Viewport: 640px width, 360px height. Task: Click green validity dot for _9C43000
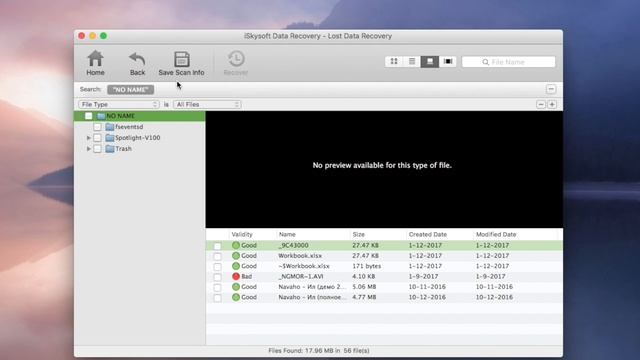(236, 245)
